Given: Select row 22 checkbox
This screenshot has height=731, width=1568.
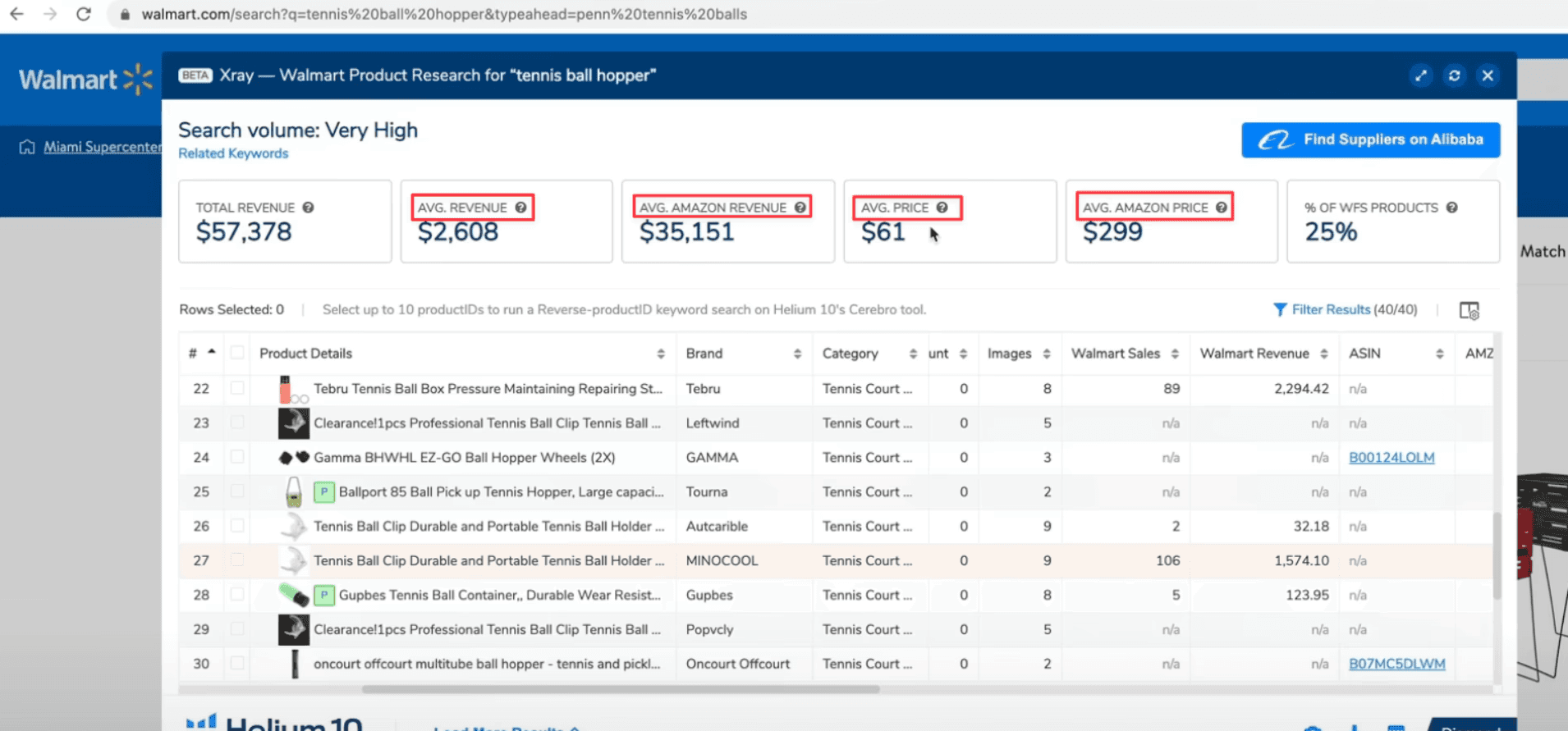Looking at the screenshot, I should pos(237,388).
